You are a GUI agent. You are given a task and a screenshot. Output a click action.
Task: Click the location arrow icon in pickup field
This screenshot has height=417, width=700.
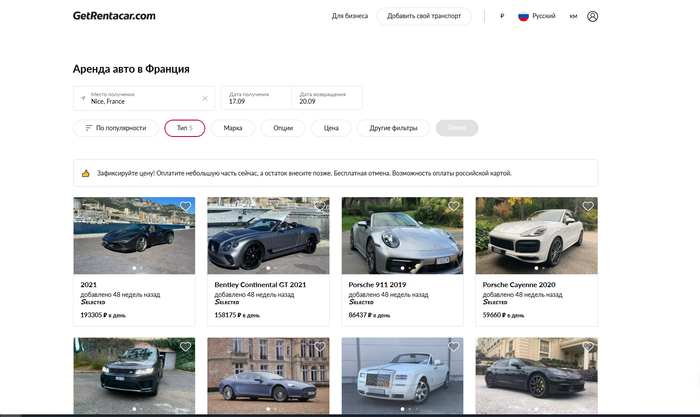point(83,98)
